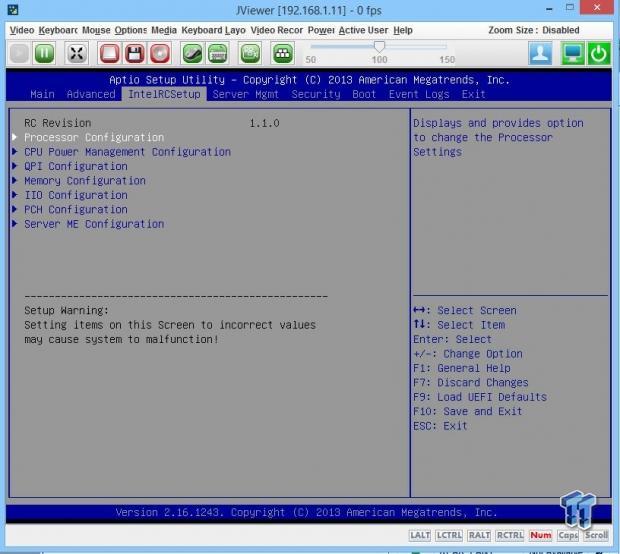Click the green power button icon

coord(599,53)
